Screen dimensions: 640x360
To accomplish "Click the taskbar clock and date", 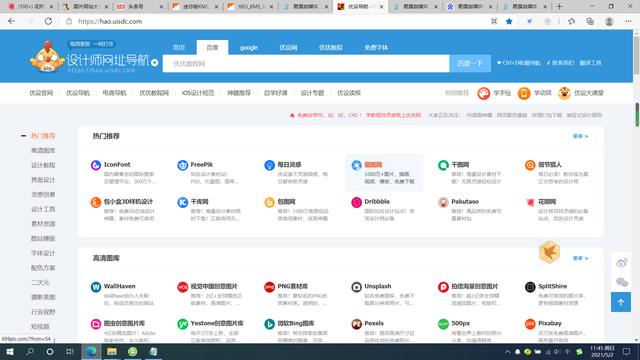I will [x=602, y=351].
